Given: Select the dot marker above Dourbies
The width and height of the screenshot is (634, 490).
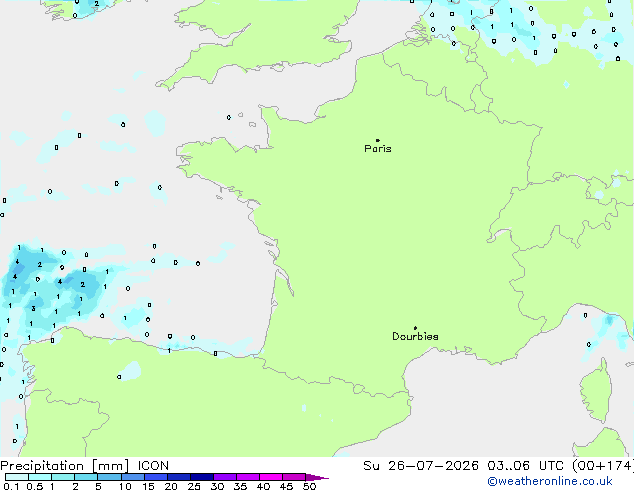Looking at the screenshot, I should point(415,328).
